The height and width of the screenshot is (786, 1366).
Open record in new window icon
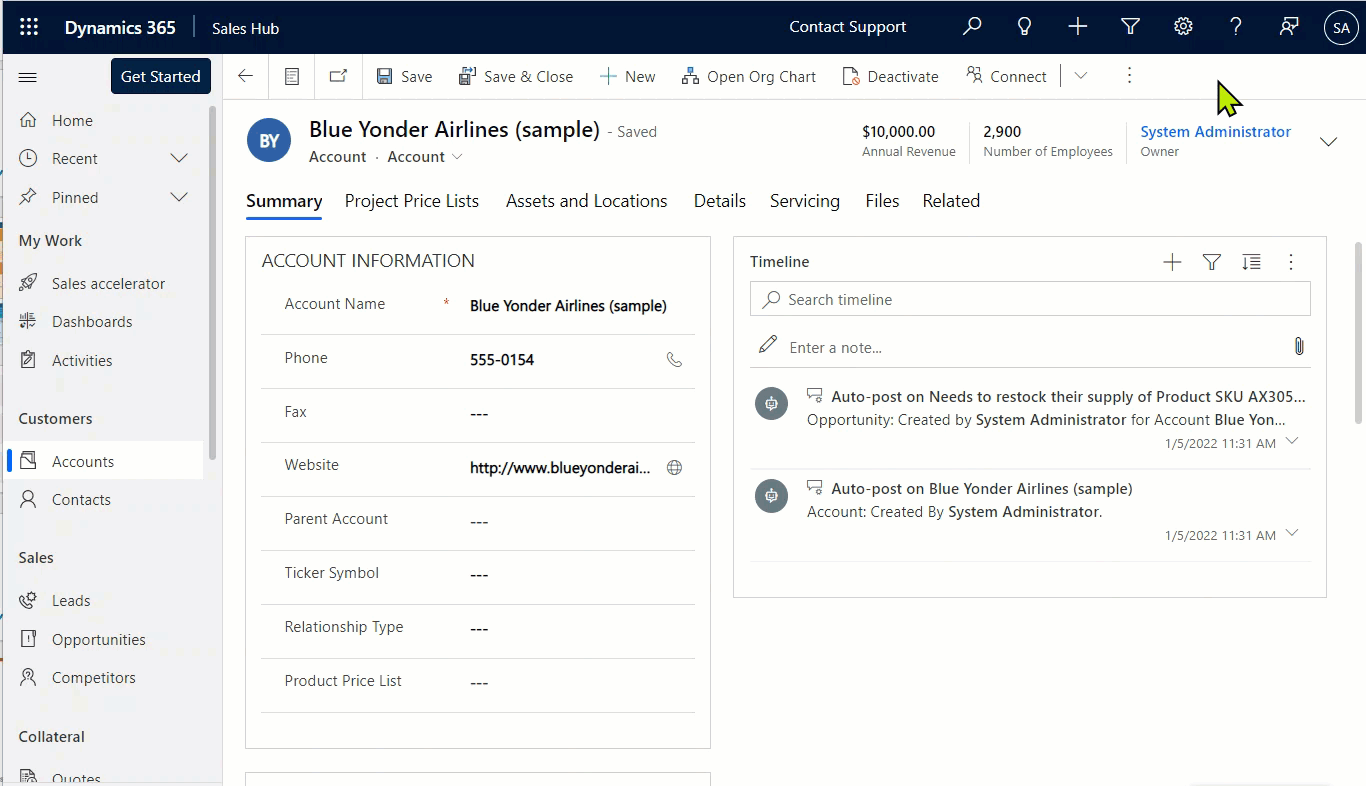(x=338, y=76)
